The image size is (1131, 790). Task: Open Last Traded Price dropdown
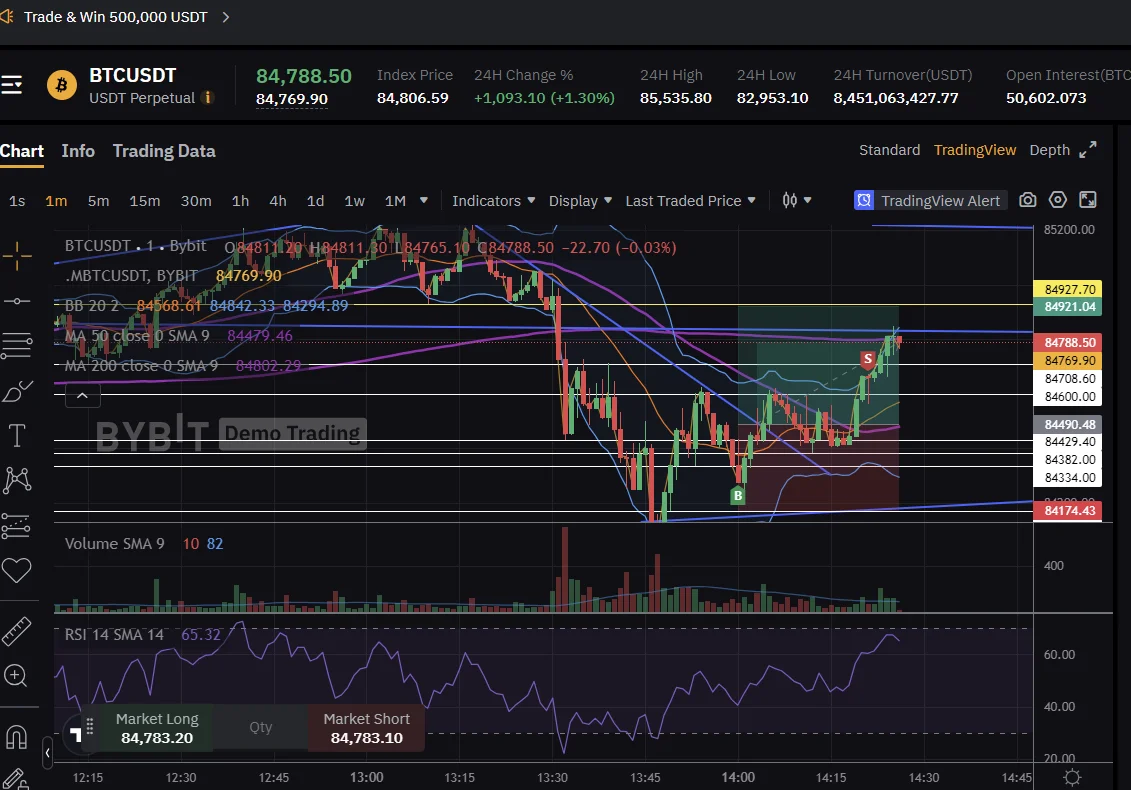pos(690,201)
